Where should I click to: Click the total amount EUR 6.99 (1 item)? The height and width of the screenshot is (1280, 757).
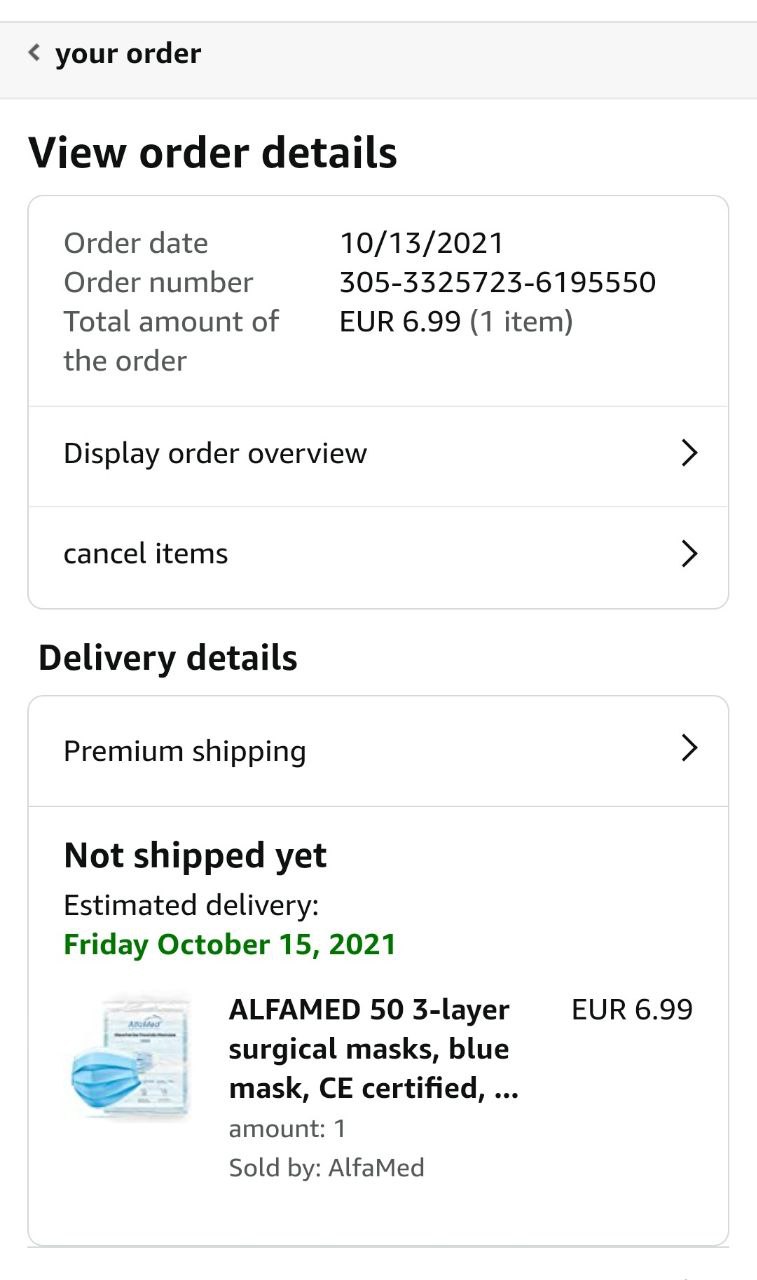[456, 322]
